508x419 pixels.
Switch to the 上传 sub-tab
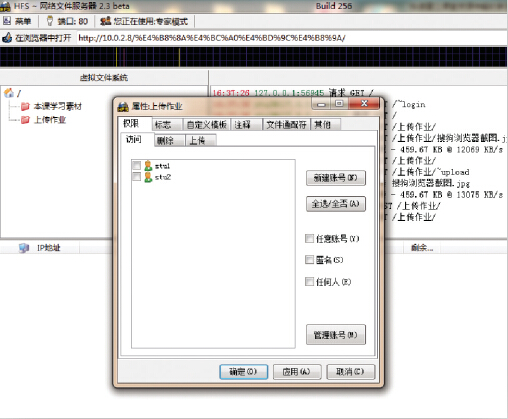coord(201,141)
